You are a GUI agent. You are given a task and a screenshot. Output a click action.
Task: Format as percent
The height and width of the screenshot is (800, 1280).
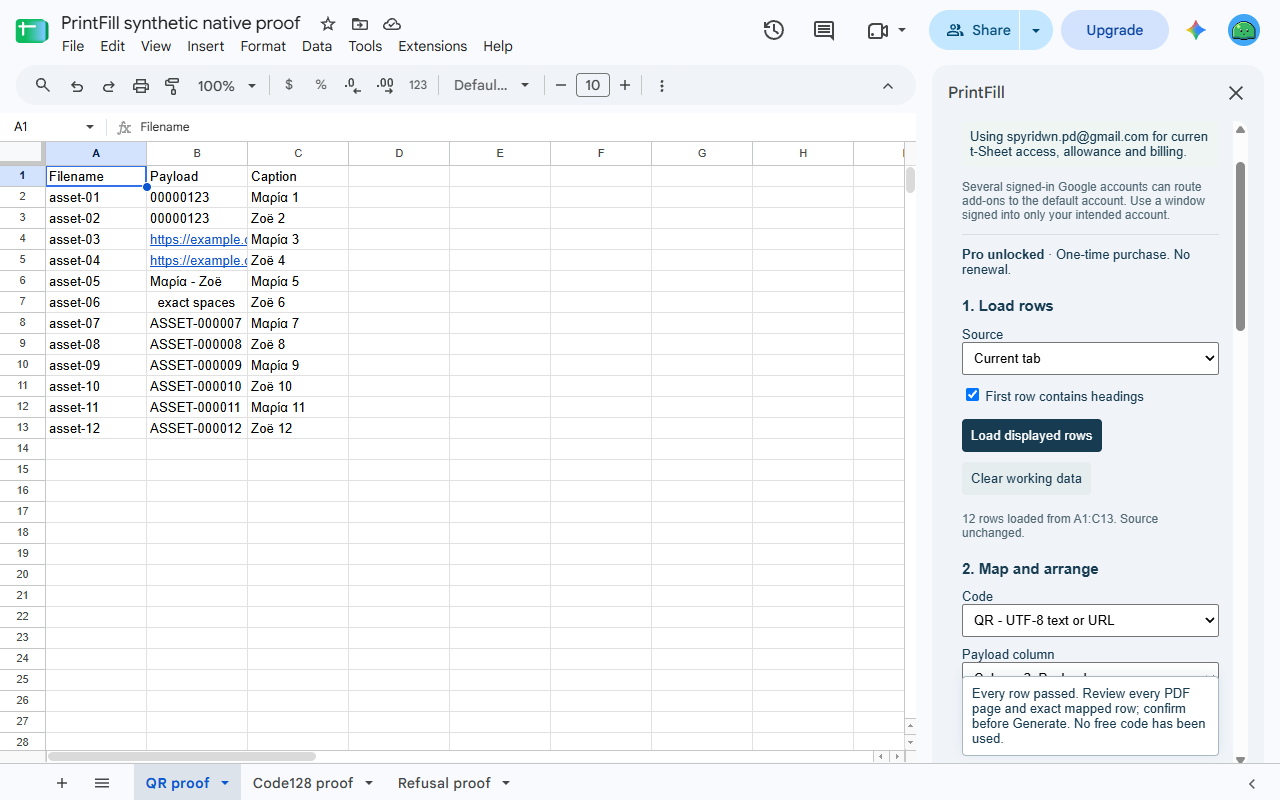(x=321, y=85)
